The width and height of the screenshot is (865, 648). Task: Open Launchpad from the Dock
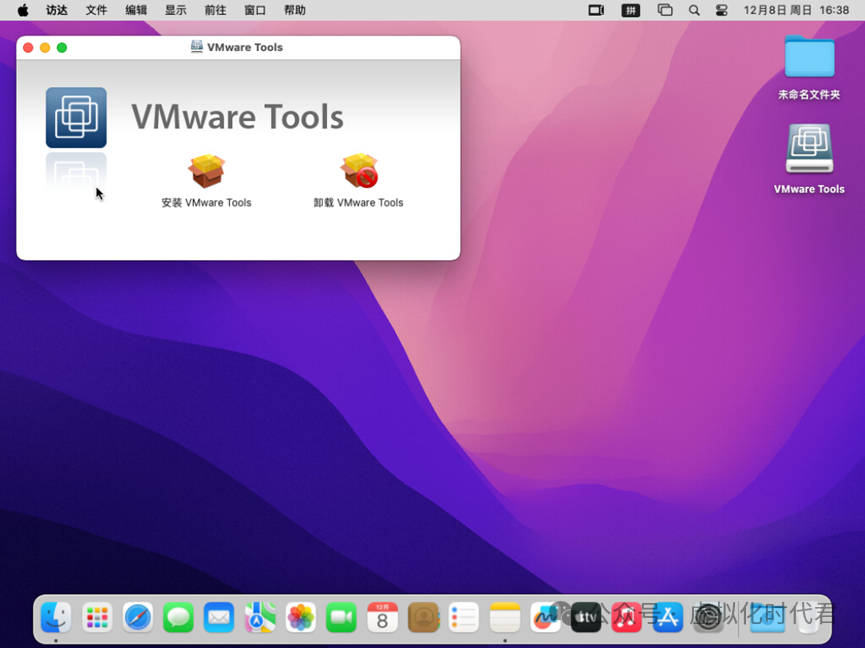point(97,617)
